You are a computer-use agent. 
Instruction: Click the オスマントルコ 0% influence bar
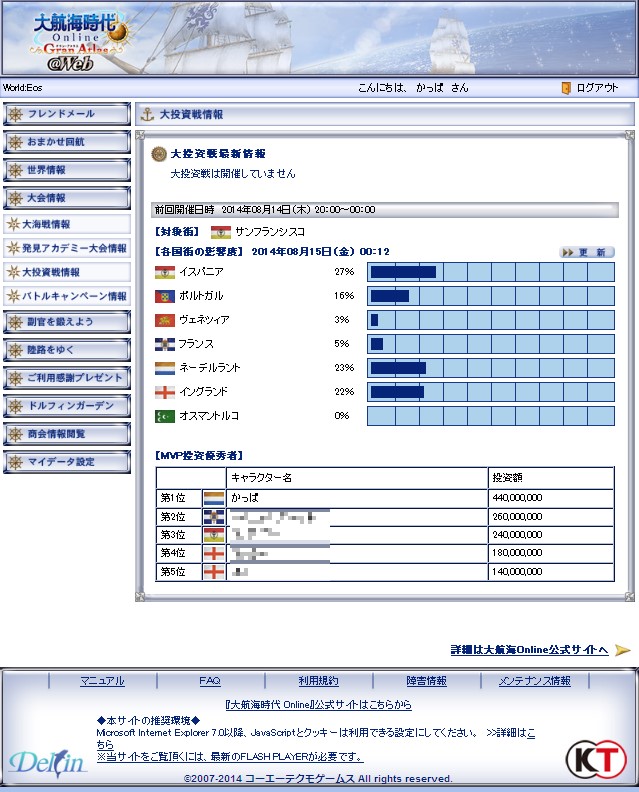490,416
